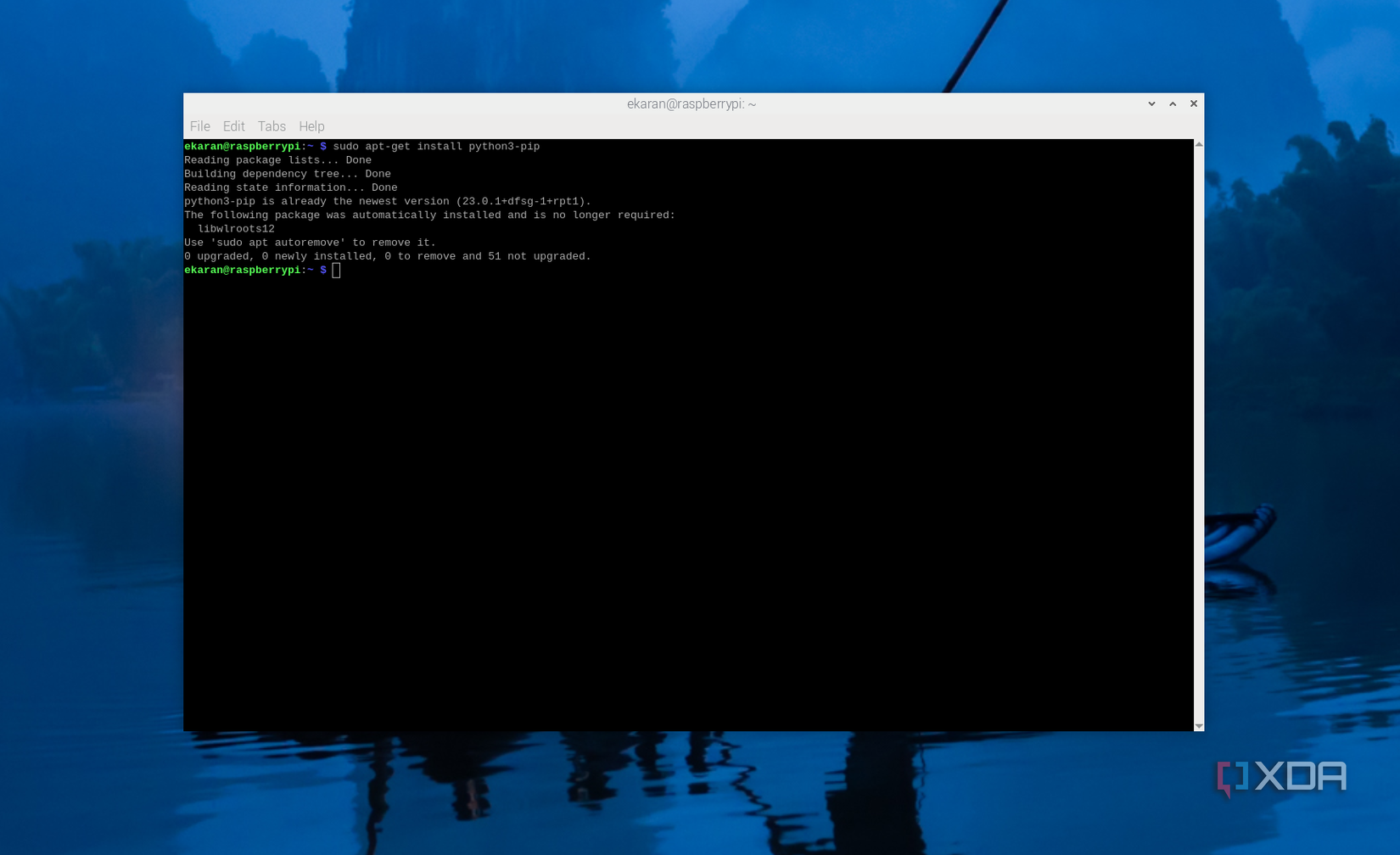Minimize the terminal with the chevron icon
This screenshot has width=1400, height=855.
(x=1151, y=103)
